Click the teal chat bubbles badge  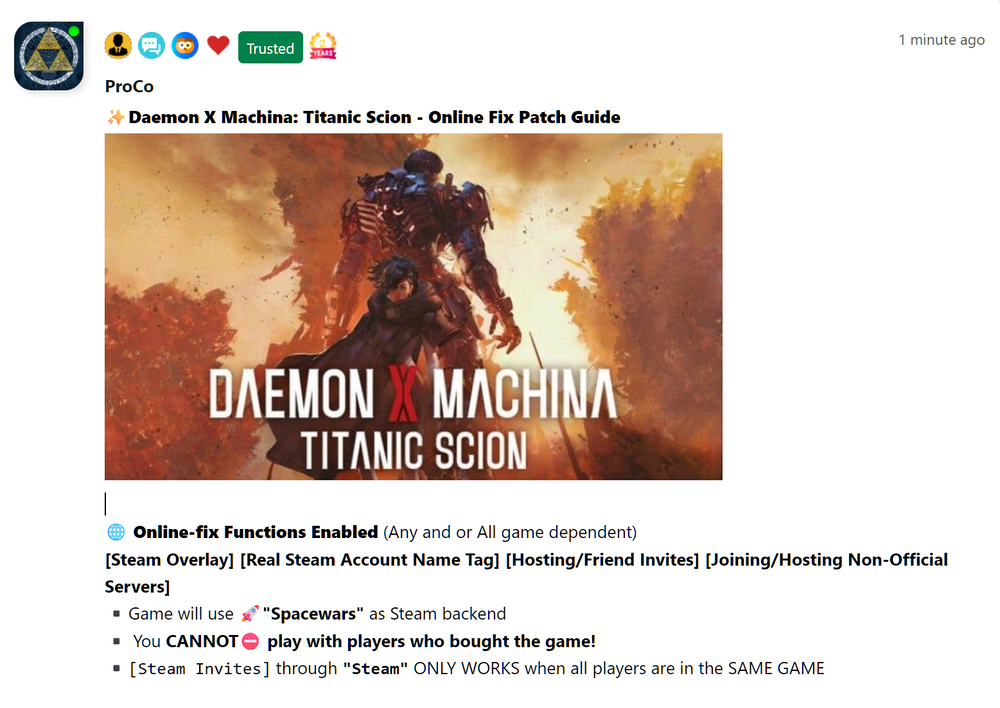click(151, 45)
